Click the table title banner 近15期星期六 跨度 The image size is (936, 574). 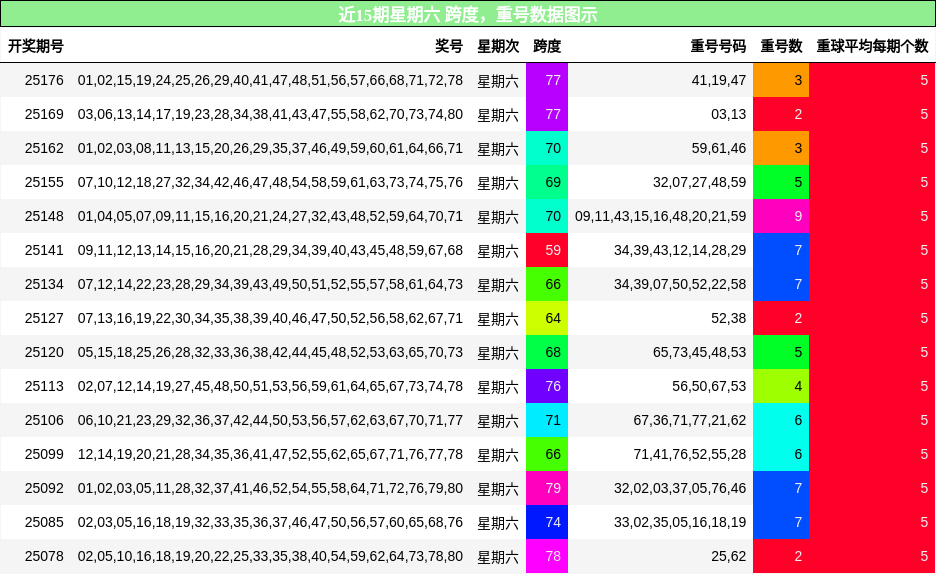468,14
